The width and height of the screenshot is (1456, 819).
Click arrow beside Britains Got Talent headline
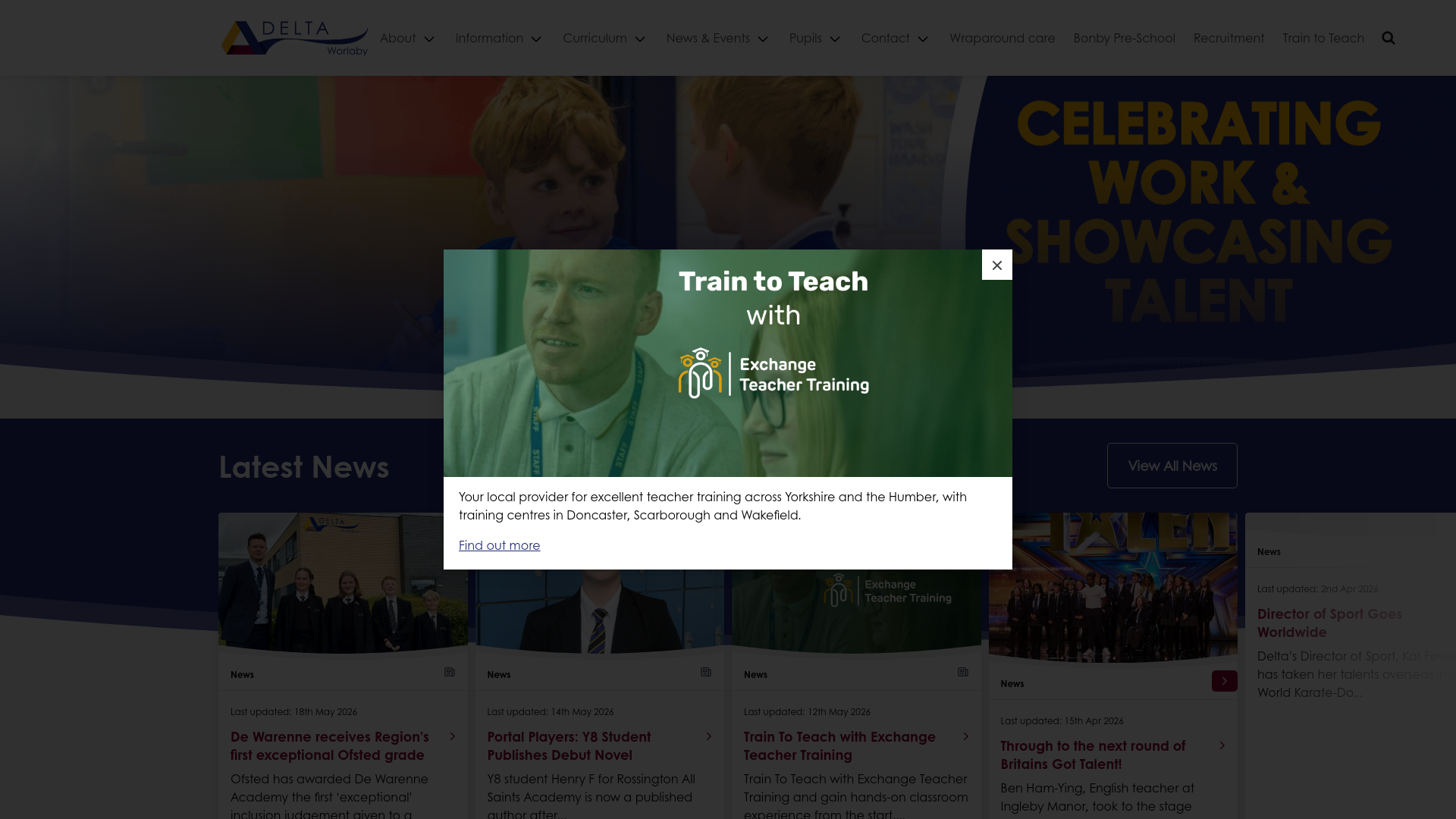[1222, 745]
